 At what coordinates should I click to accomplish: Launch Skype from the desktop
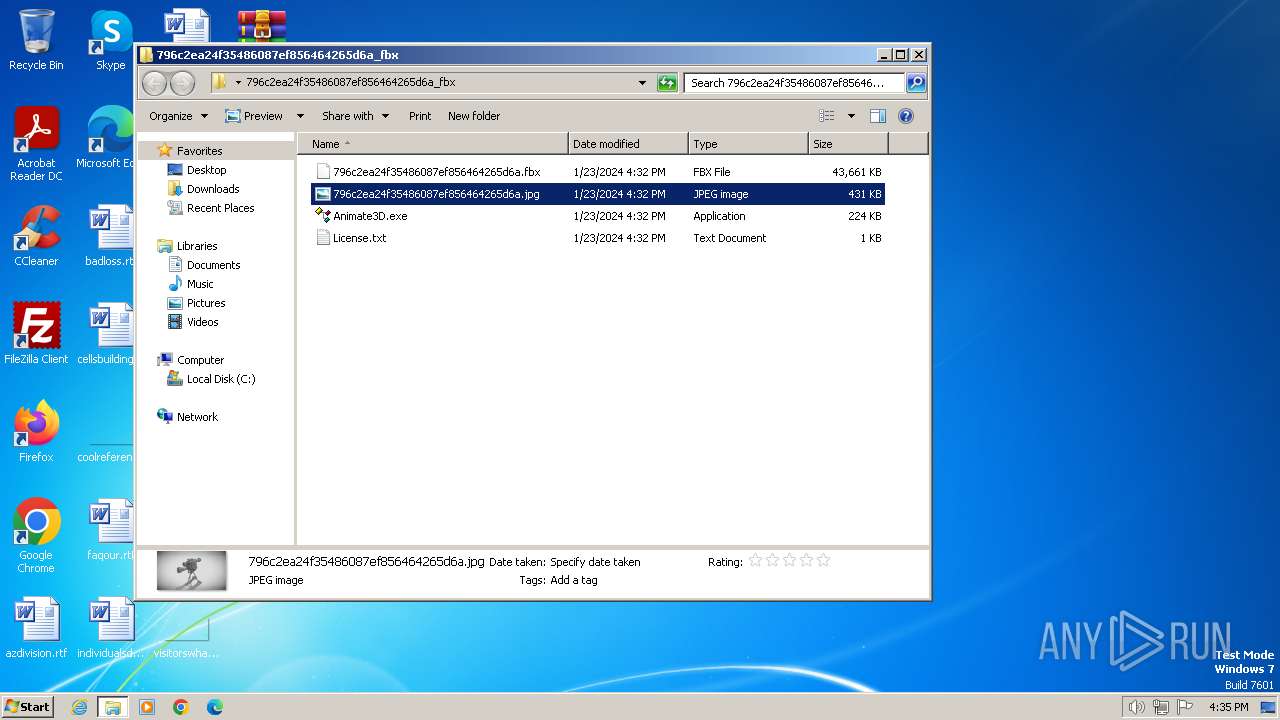[110, 40]
